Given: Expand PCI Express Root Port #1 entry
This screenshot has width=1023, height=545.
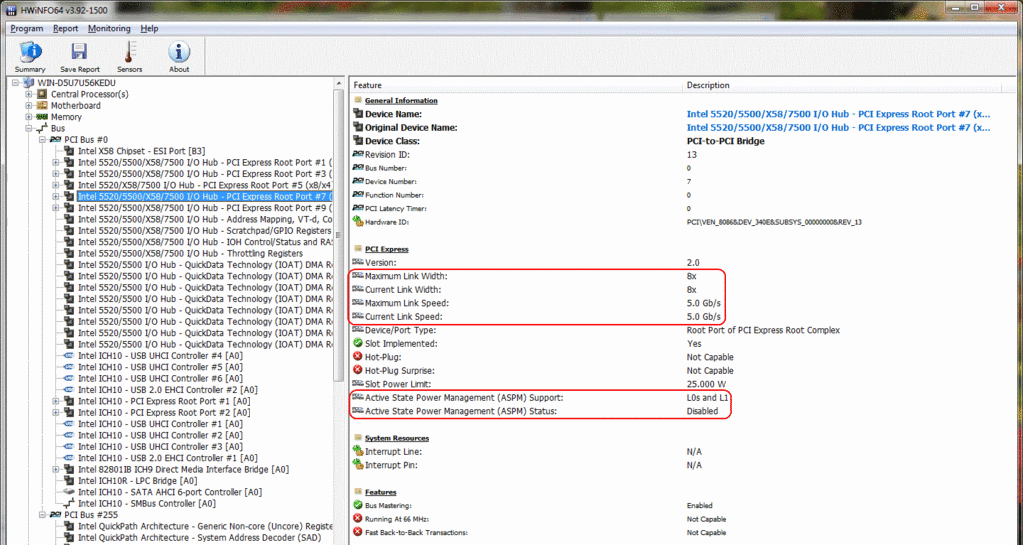Looking at the screenshot, I should pyautogui.click(x=56, y=162).
